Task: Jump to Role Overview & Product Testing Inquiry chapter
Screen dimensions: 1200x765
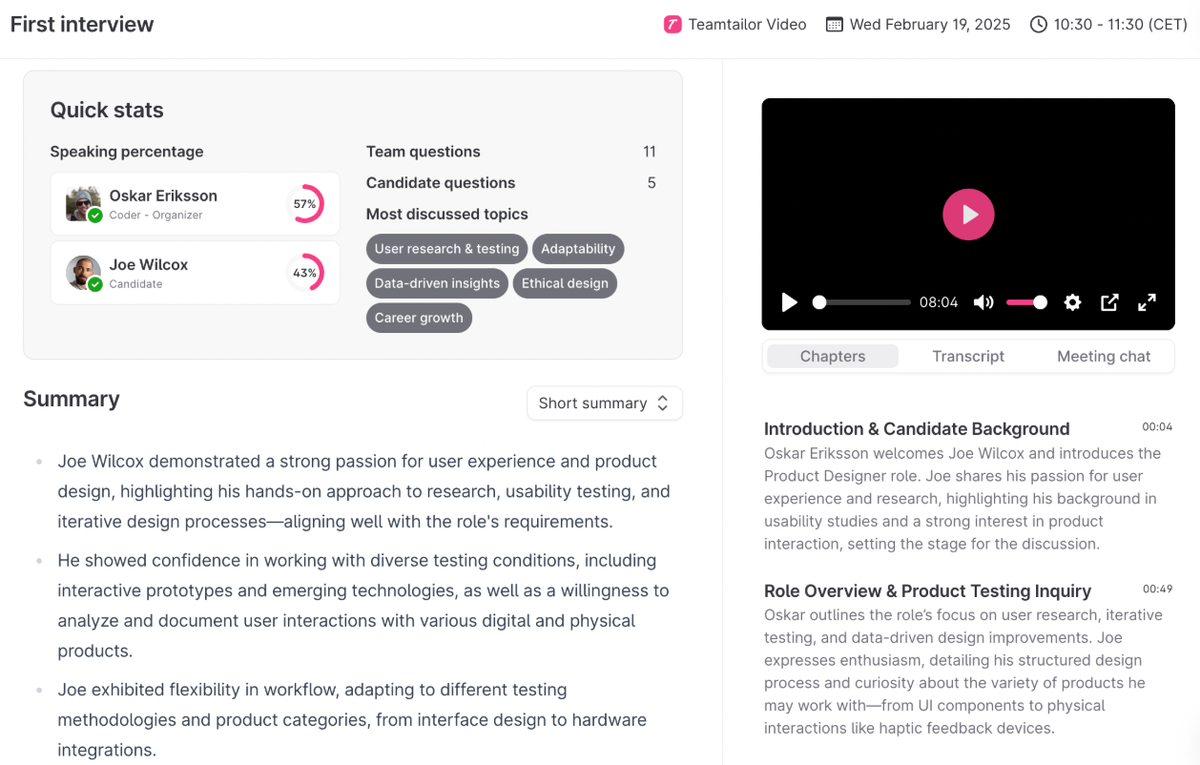Action: [927, 591]
